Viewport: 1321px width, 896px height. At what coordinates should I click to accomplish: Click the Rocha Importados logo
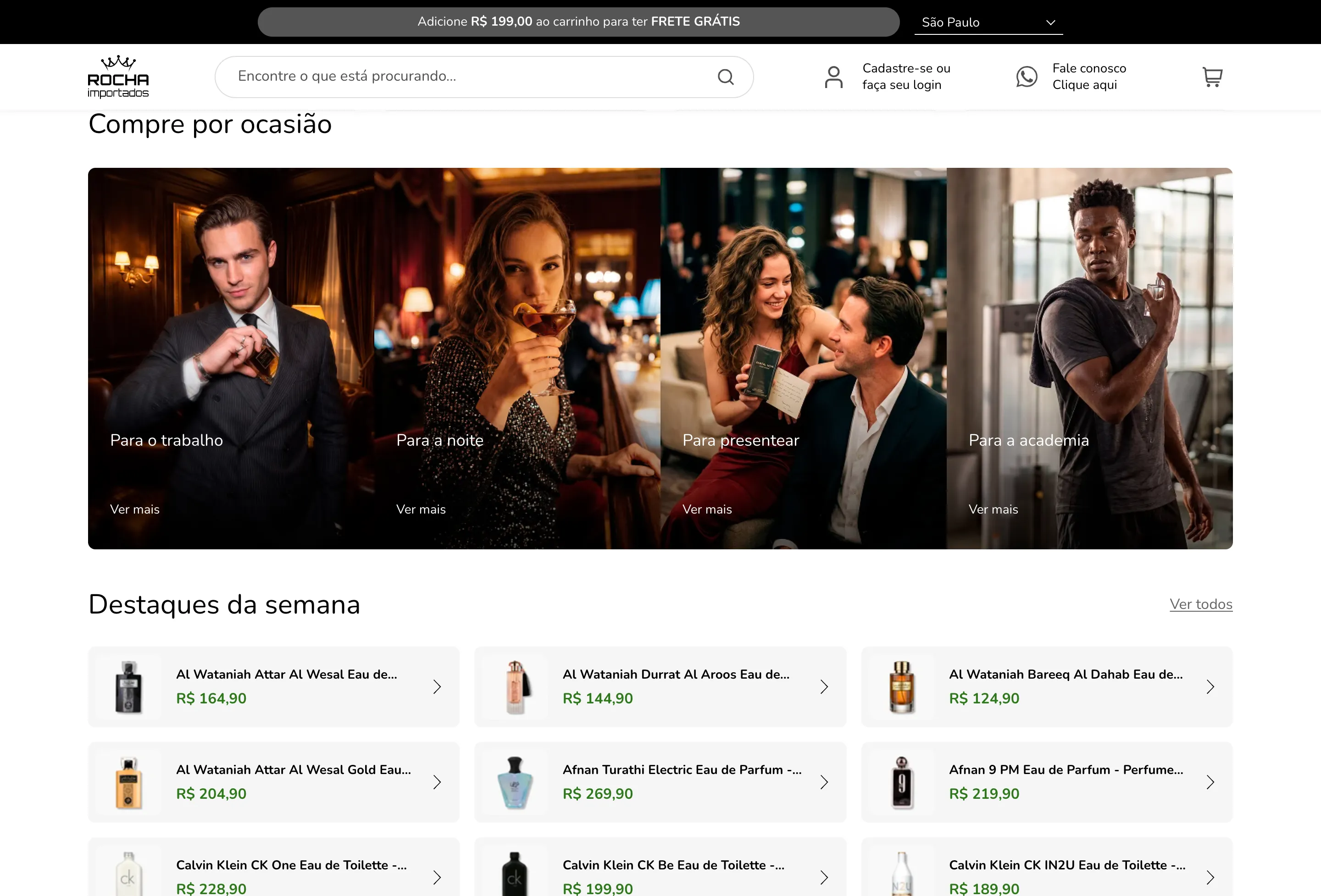(x=118, y=77)
